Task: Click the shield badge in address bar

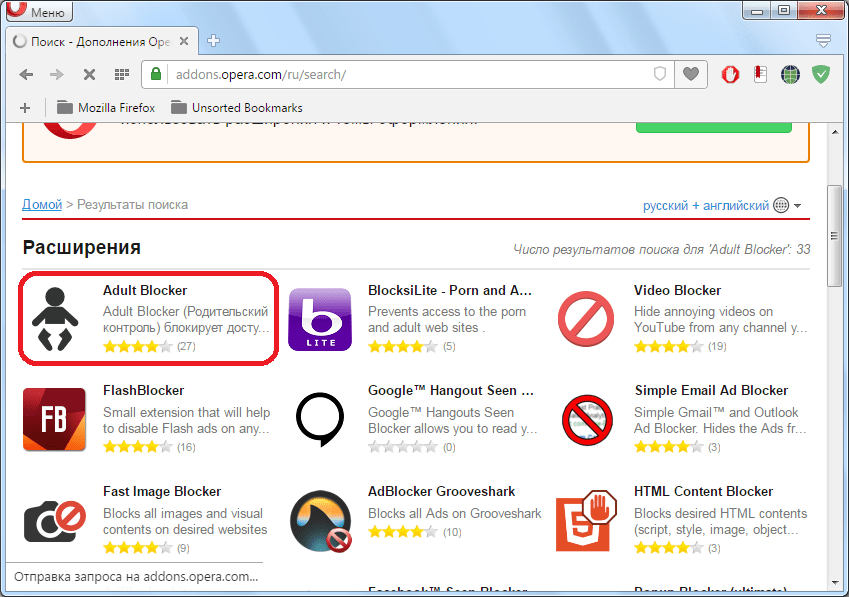Action: (659, 74)
